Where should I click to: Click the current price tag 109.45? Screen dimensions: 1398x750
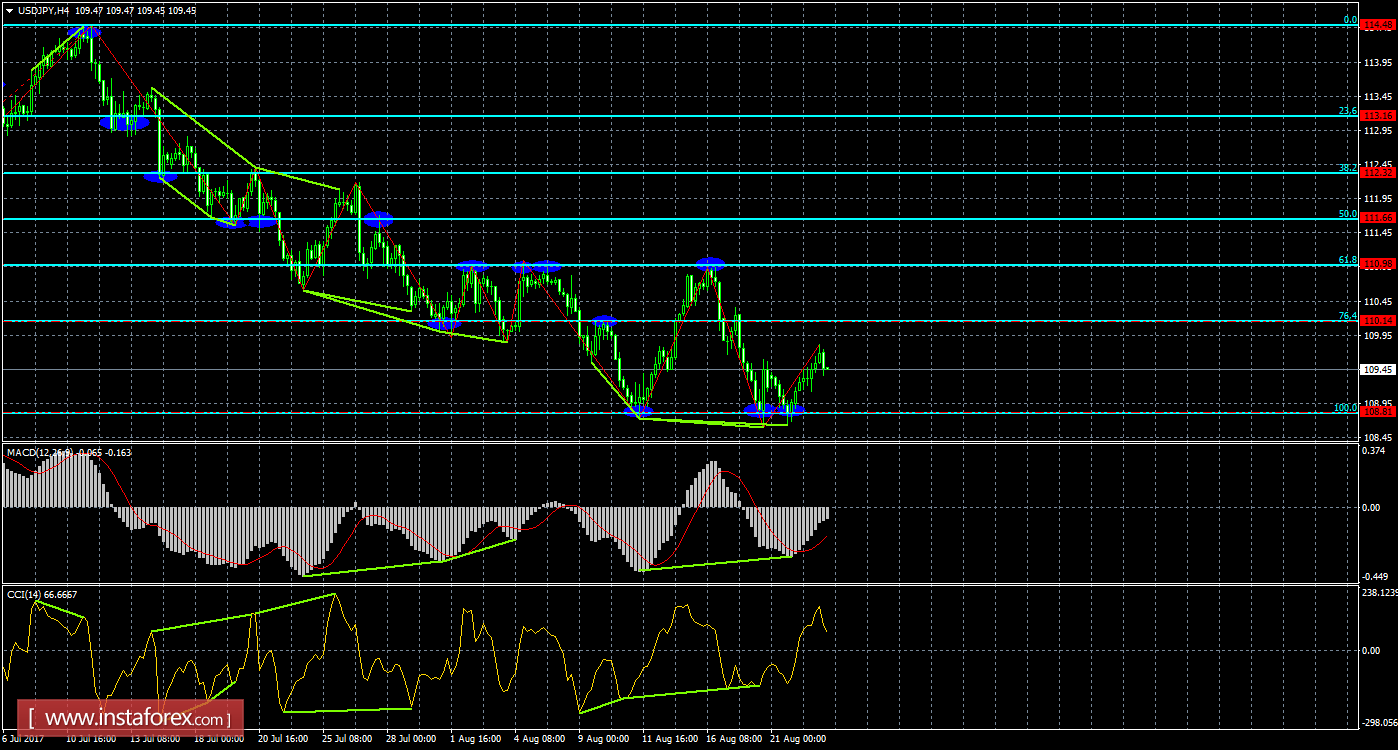[x=1377, y=368]
